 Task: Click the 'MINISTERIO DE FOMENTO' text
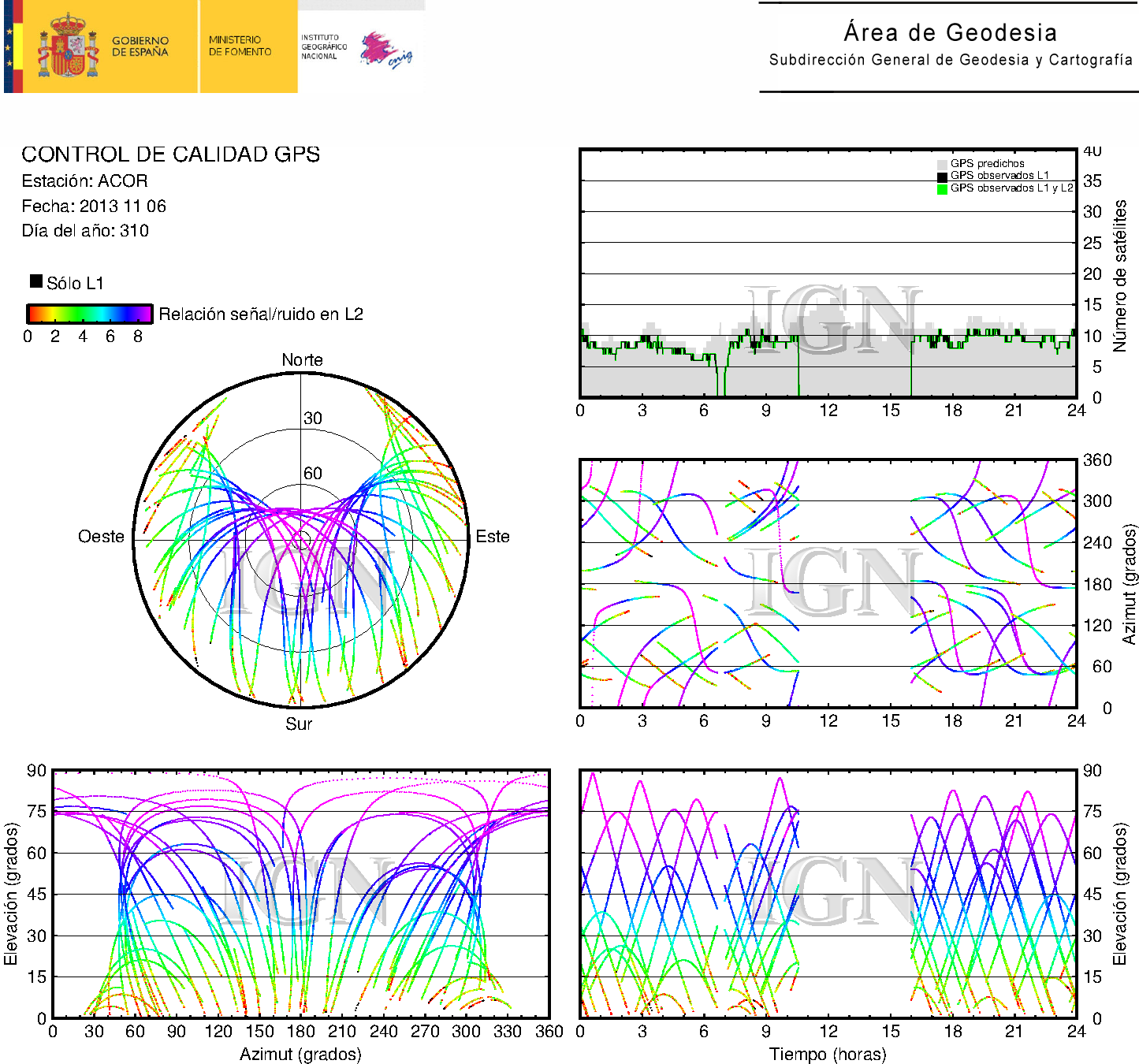(x=240, y=46)
